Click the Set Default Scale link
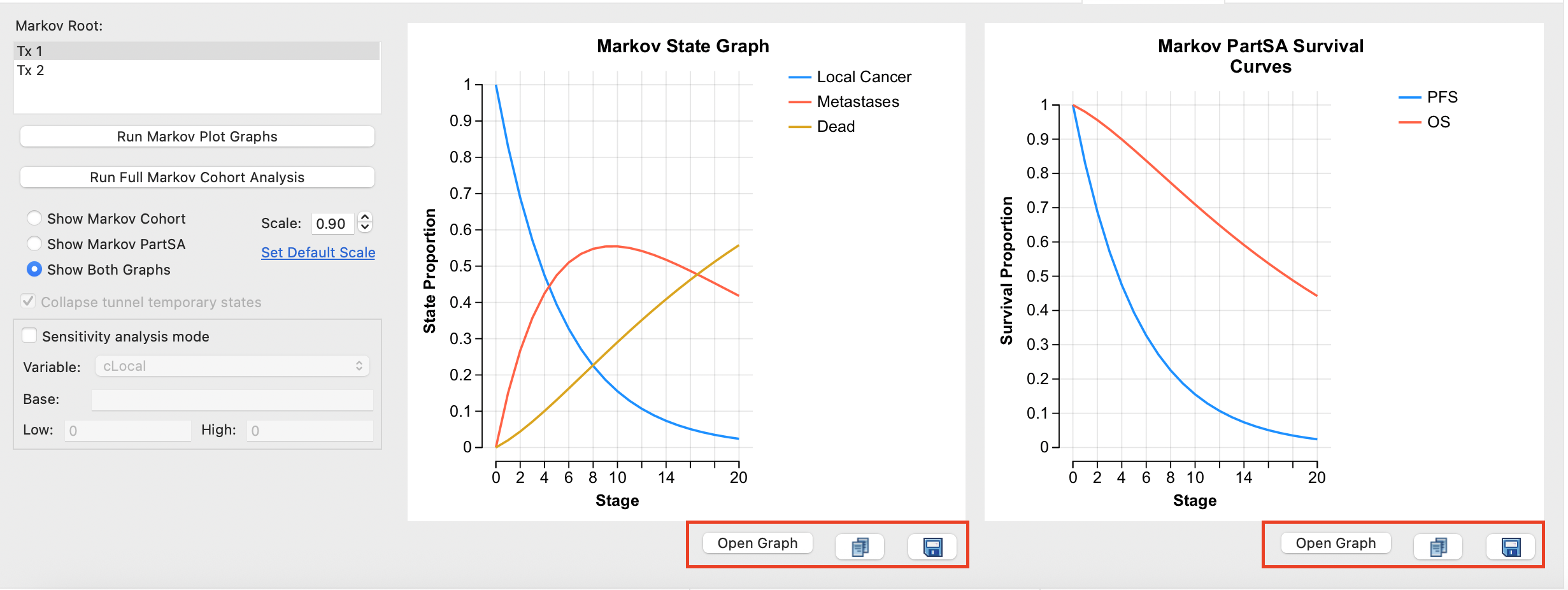Screen dimensions: 1568x590 coord(318,252)
